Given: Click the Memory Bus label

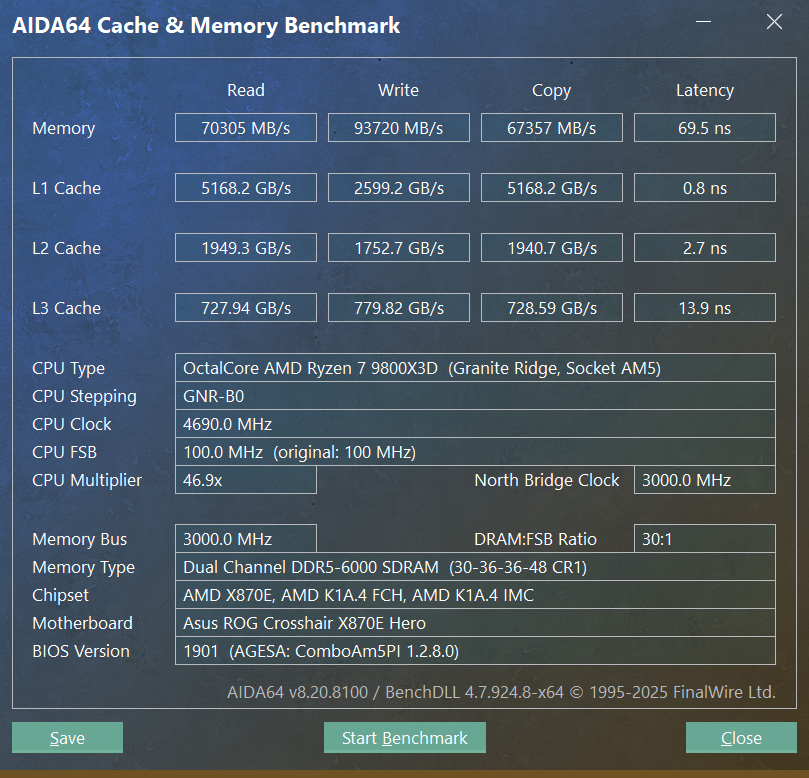Looking at the screenshot, I should pos(79,539).
